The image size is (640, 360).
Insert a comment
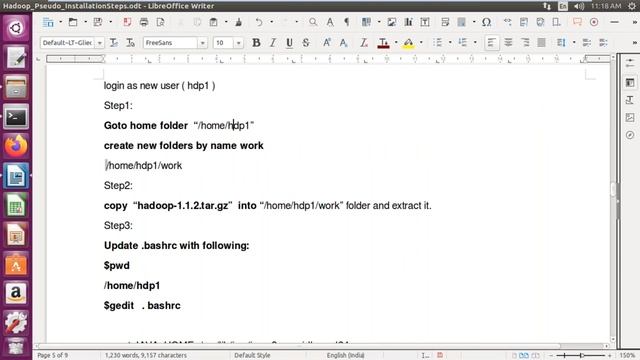(577, 22)
